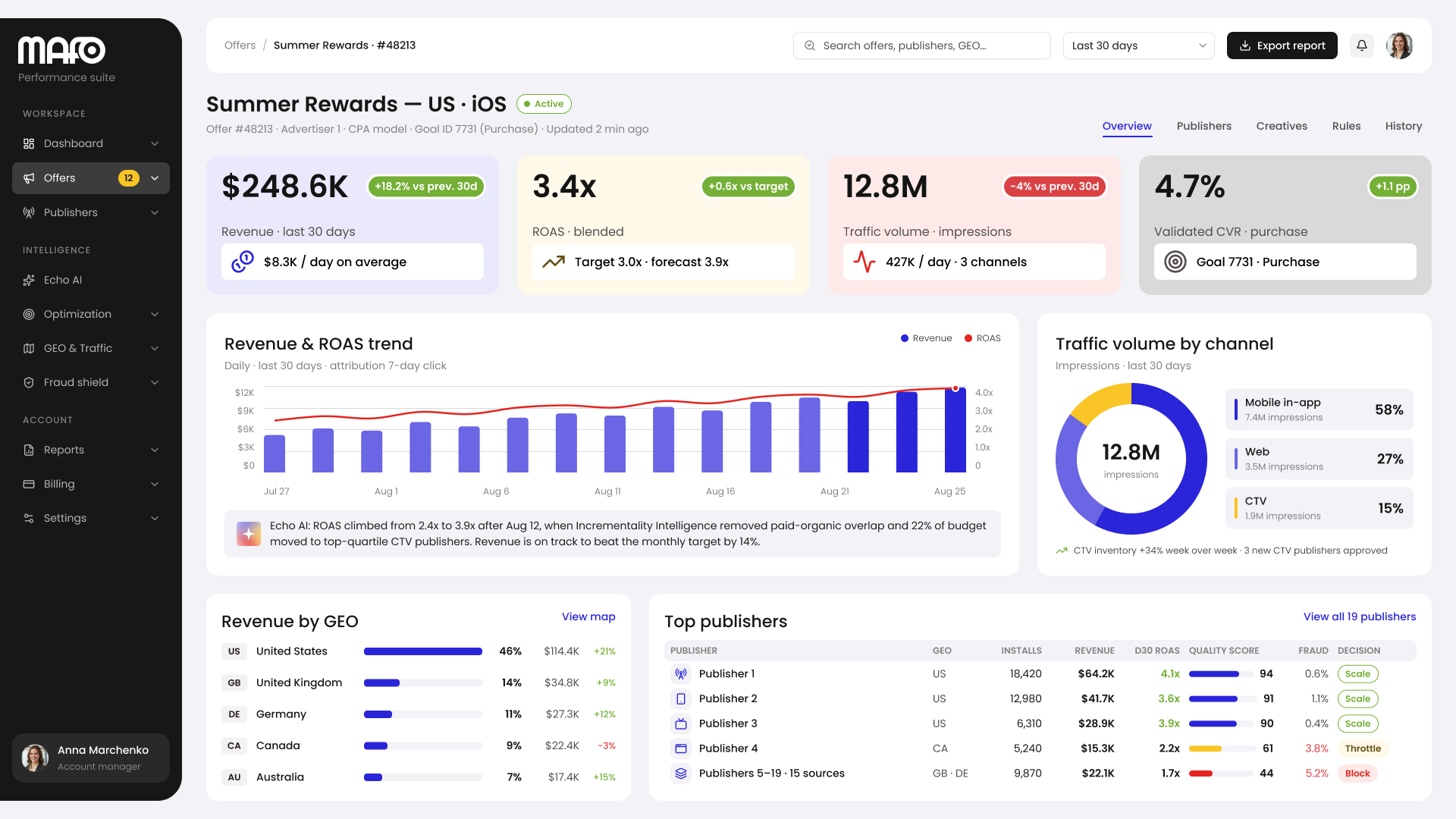Click the Throttle decision badge for Publisher 4
The image size is (1456, 819).
[1363, 748]
